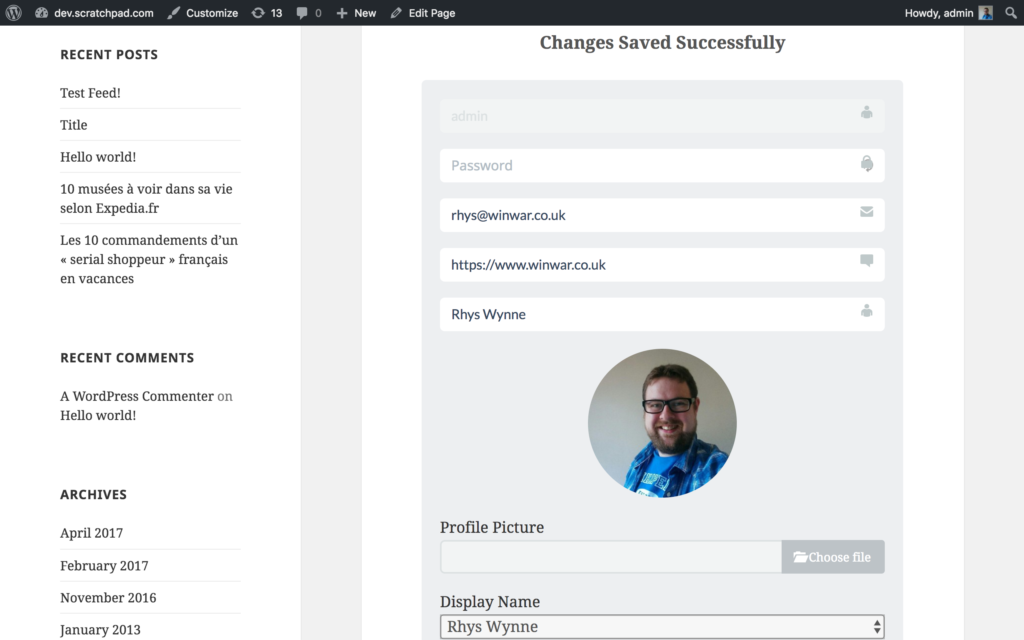Open the Hello world! recent post
This screenshot has width=1024, height=640.
click(98, 157)
